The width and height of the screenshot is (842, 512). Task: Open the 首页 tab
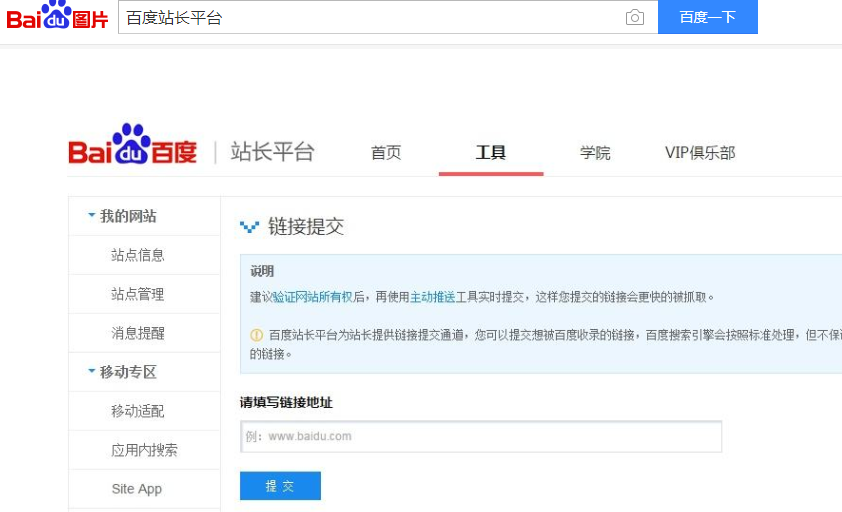[386, 153]
